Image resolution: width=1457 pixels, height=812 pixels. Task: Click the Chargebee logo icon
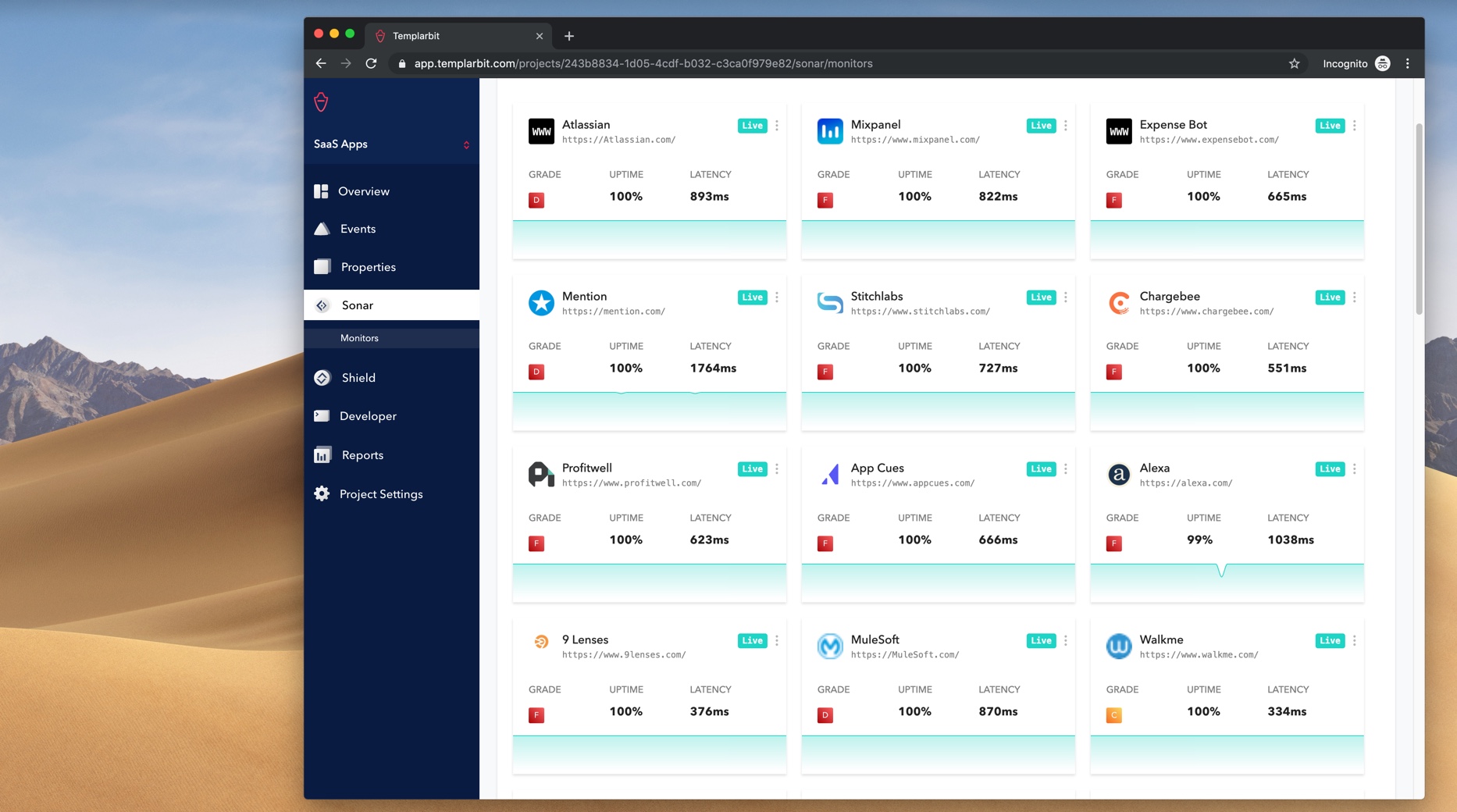click(1118, 303)
